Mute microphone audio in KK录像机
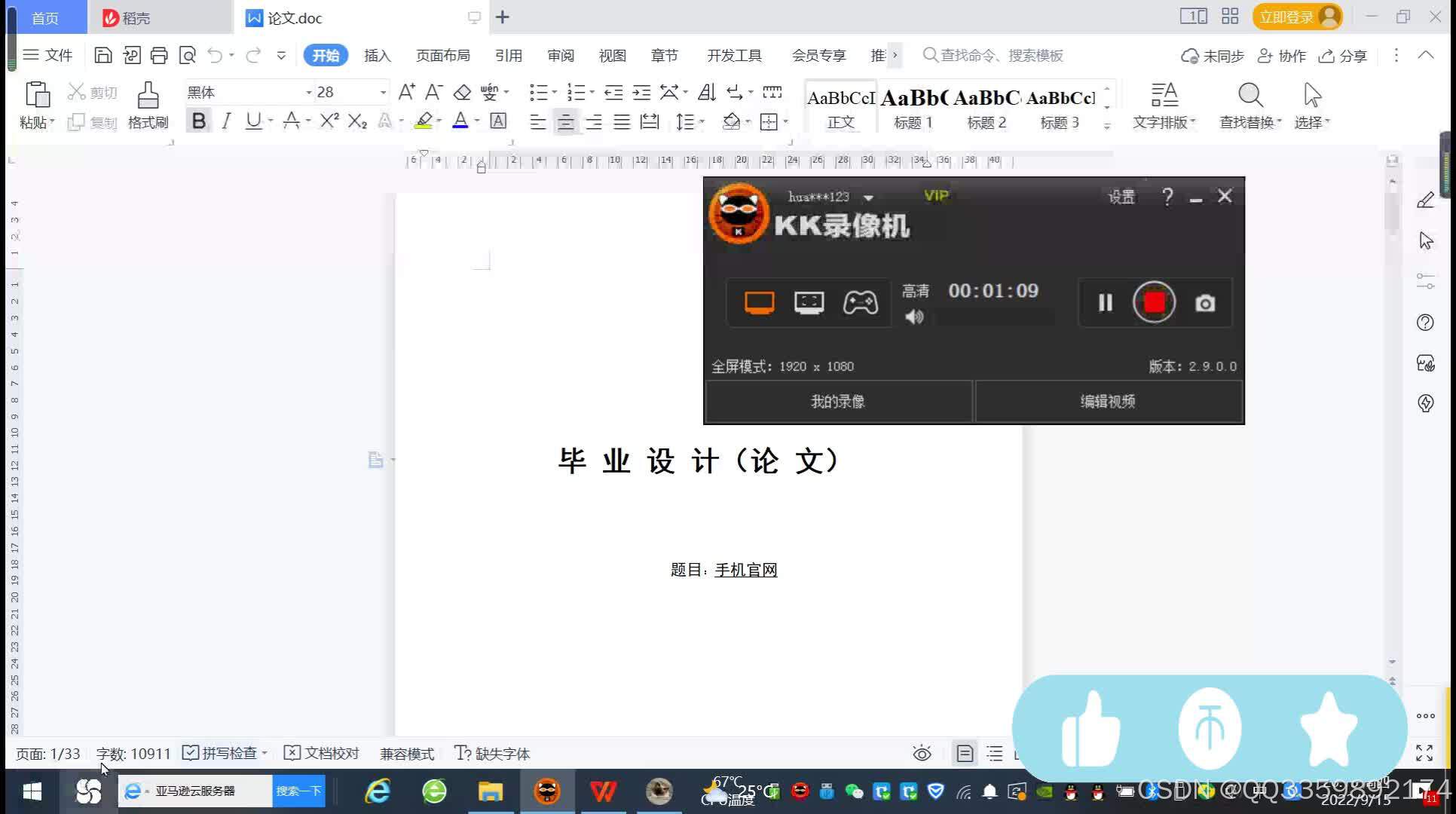The image size is (1456, 814). [x=914, y=317]
